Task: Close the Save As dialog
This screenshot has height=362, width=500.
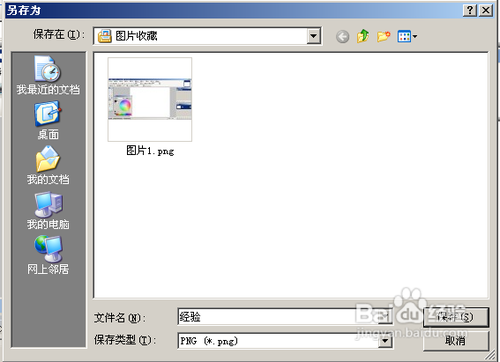Action: (486, 10)
